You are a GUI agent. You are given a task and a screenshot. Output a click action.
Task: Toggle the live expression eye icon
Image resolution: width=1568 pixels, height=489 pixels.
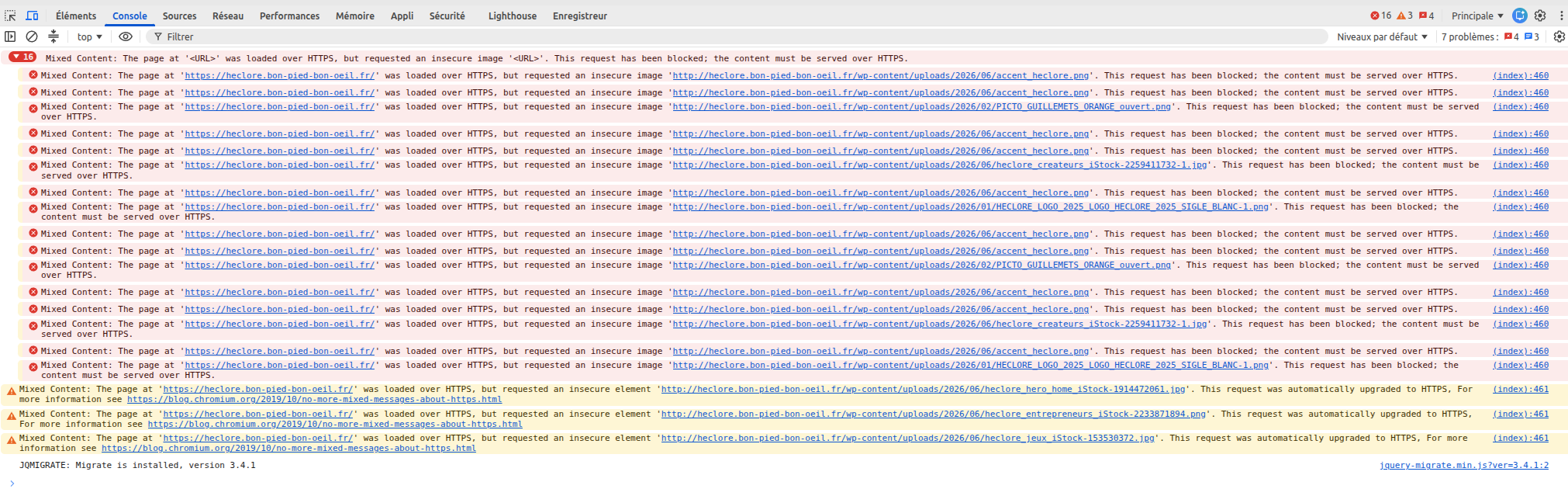pos(126,36)
